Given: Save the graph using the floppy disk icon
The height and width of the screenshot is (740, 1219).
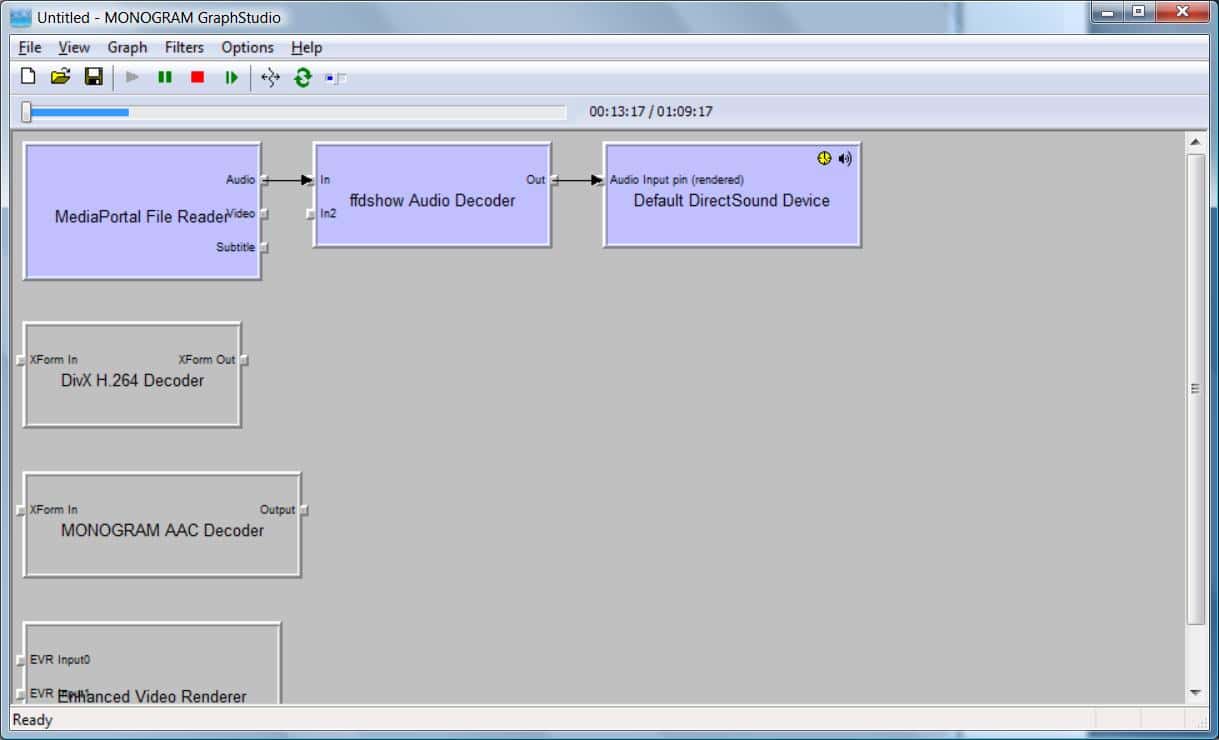Looking at the screenshot, I should 93,77.
